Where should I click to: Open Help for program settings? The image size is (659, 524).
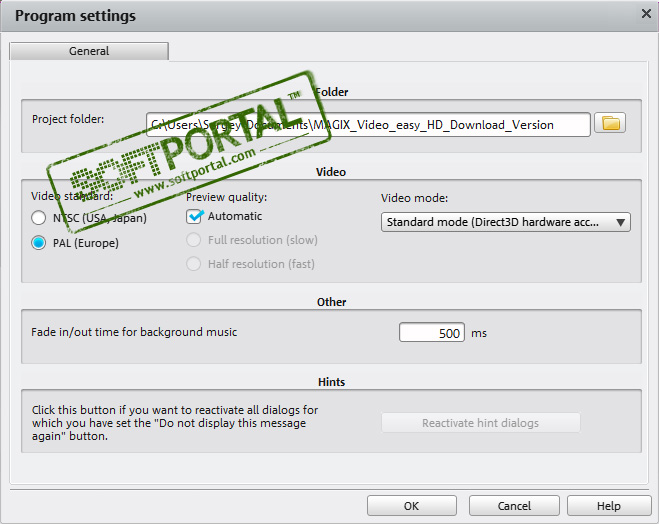(x=609, y=506)
